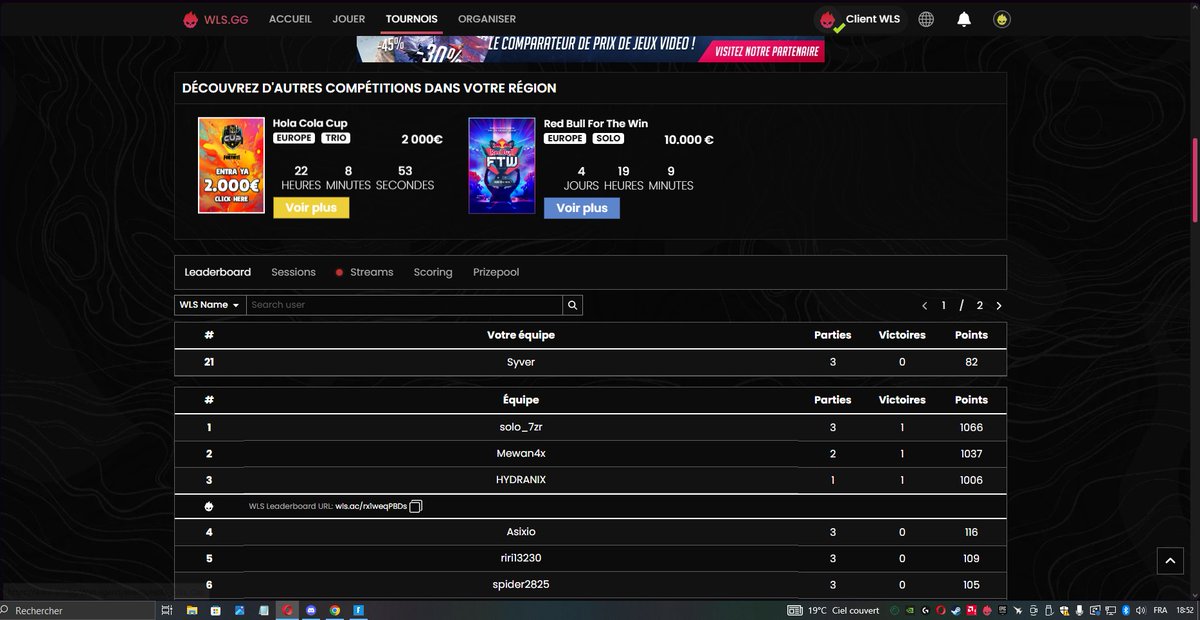1200x620 pixels.
Task: Click the Search user input field
Action: [x=404, y=305]
